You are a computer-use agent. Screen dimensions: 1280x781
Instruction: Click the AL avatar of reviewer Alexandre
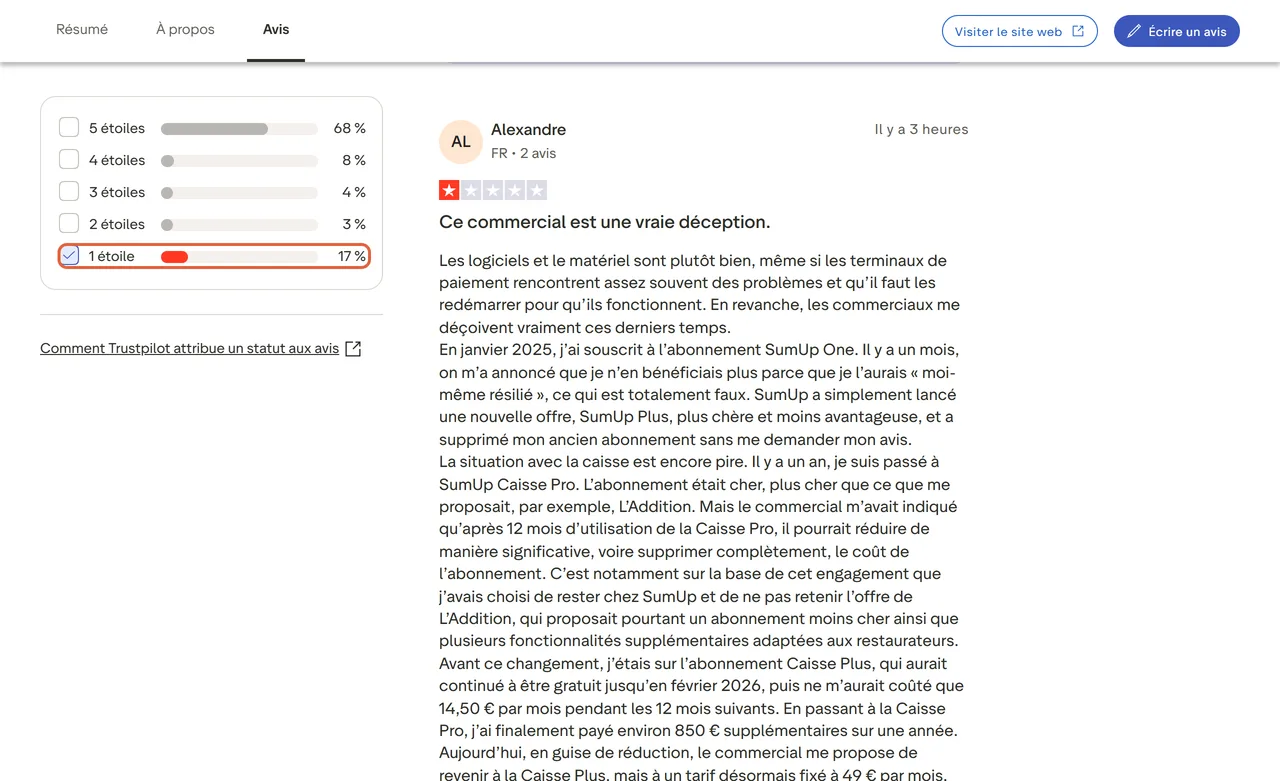click(461, 142)
